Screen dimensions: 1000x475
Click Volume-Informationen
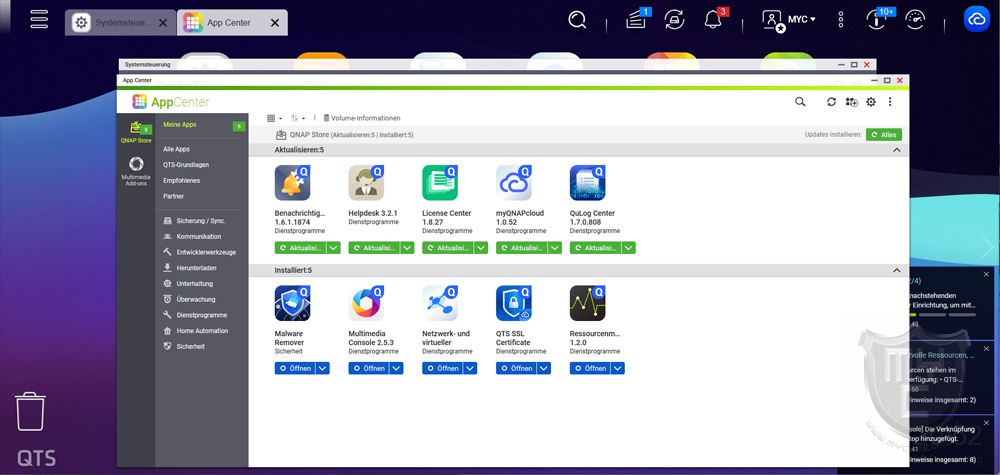(x=362, y=118)
